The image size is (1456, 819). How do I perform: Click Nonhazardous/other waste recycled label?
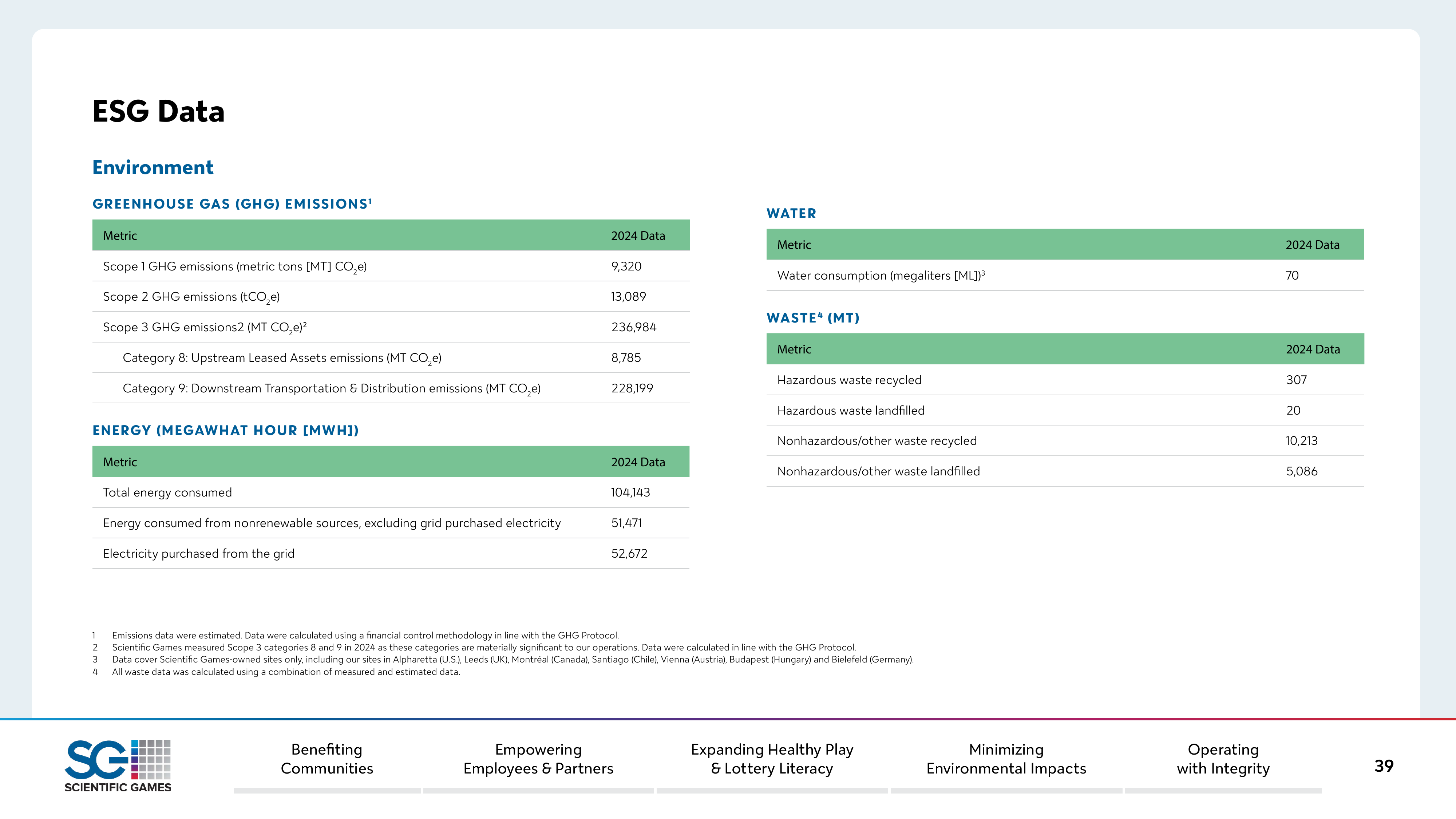877,441
